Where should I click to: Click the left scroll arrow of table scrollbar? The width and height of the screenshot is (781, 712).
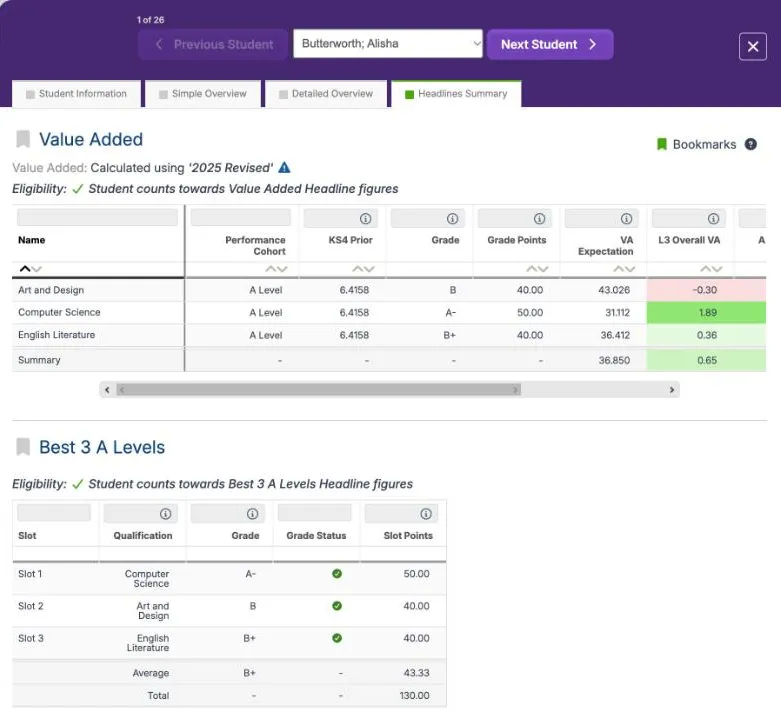[x=107, y=390]
